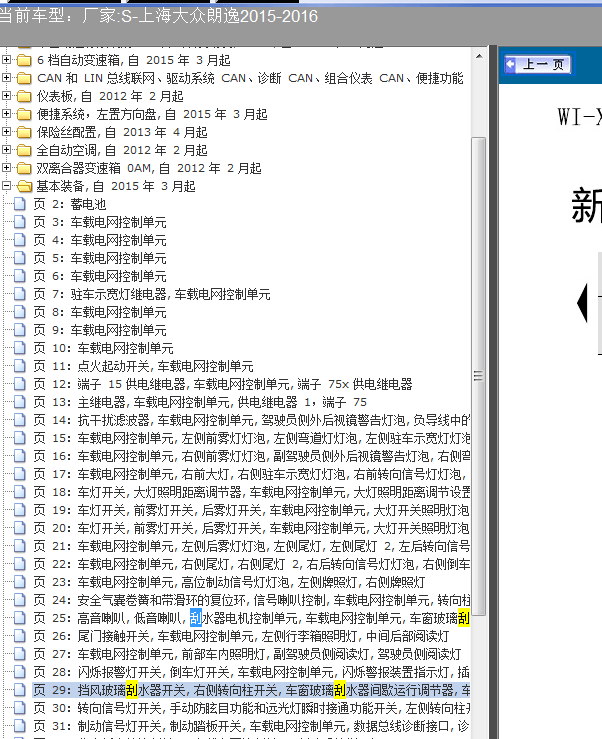Click the page icon for 页 2: 蓄电池

coord(20,204)
